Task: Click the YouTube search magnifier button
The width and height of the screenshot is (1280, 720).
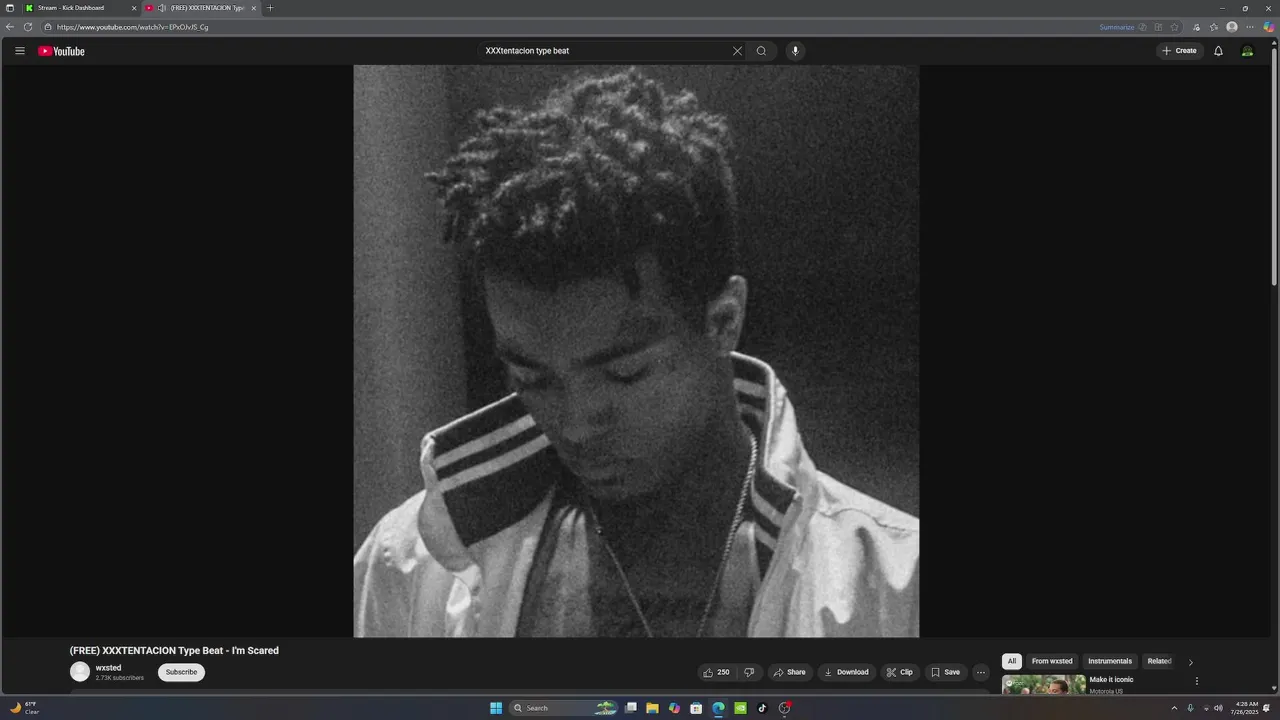Action: 761,51
